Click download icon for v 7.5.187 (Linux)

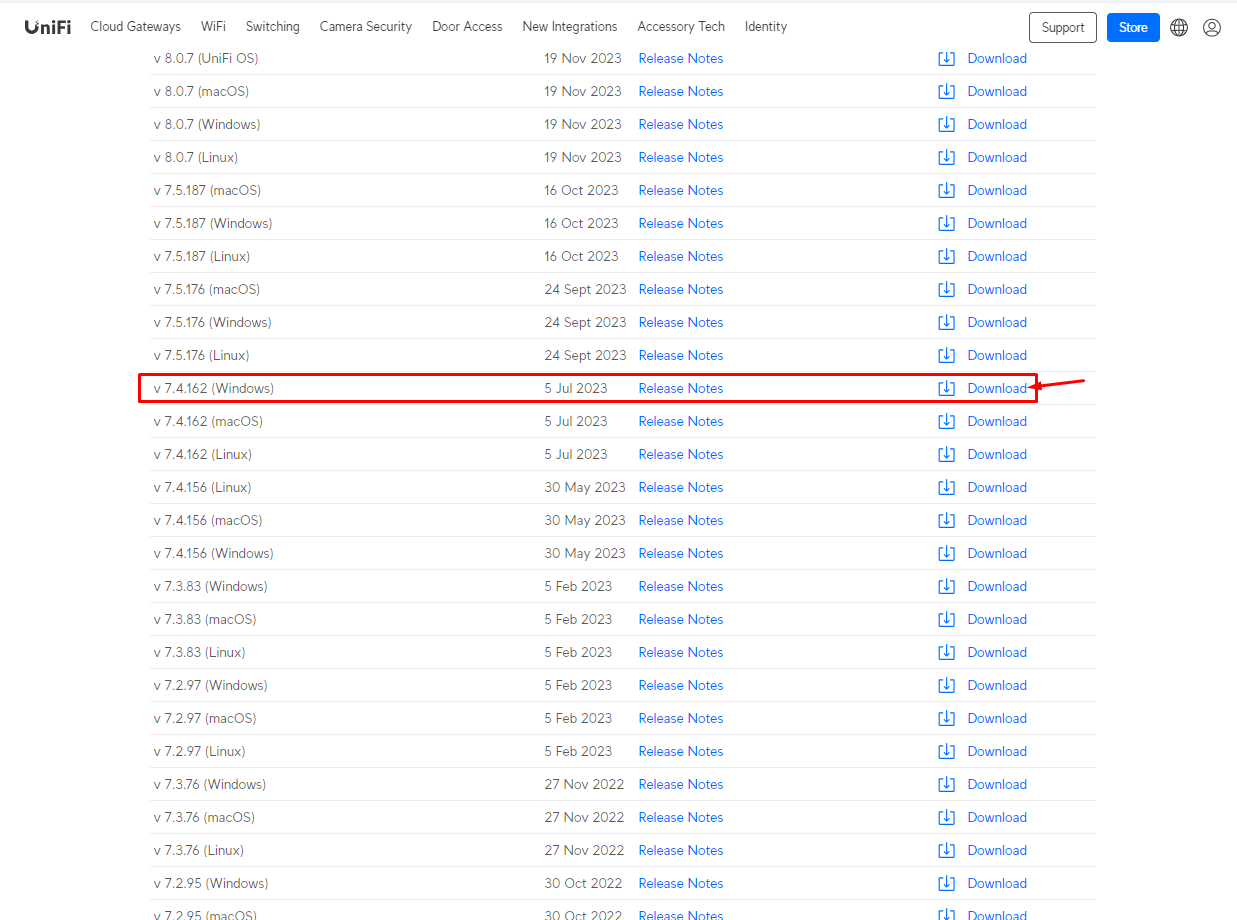[946, 256]
